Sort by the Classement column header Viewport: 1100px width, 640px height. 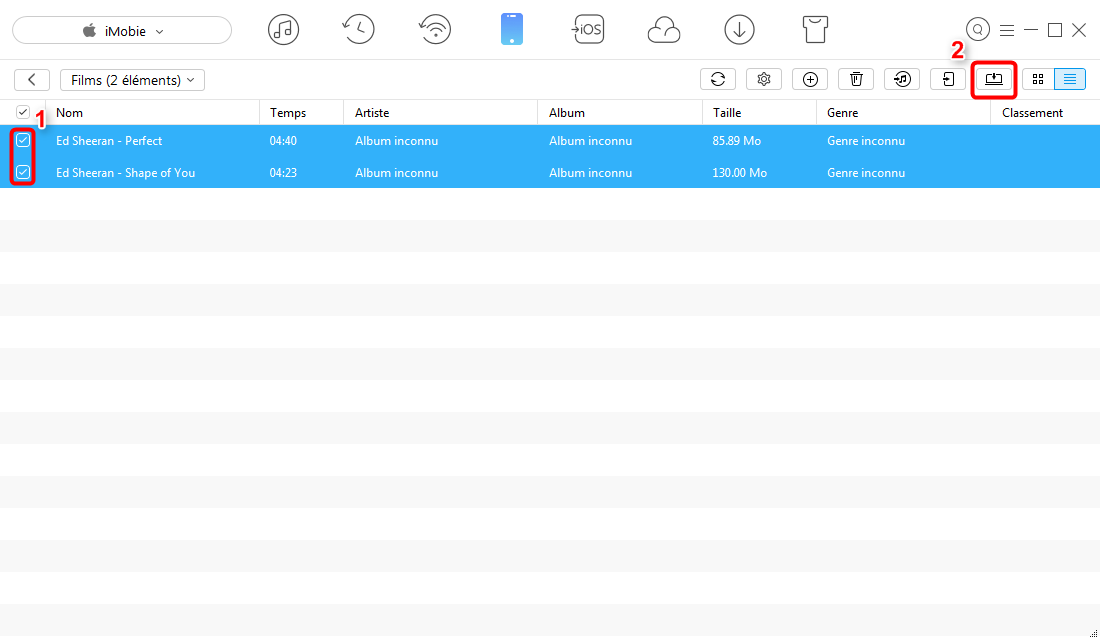(x=1032, y=112)
